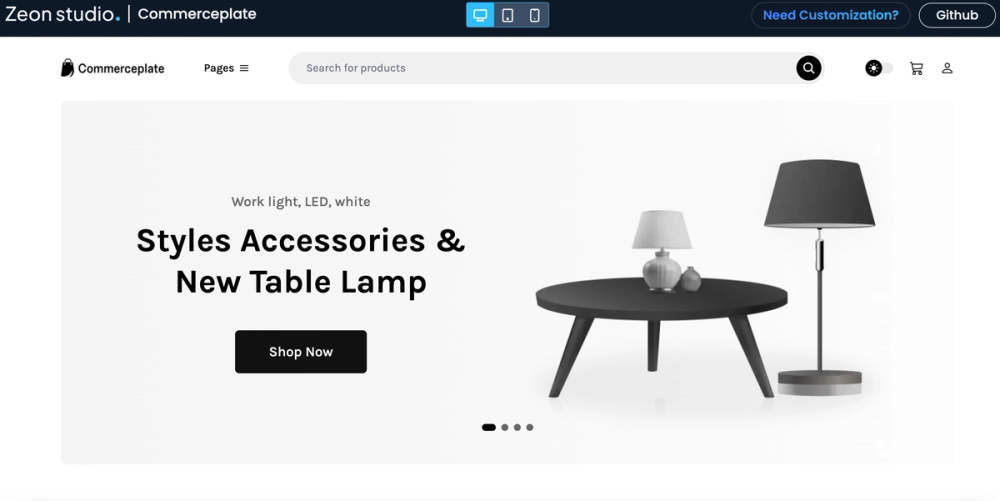The image size is (1000, 501).
Task: Jump to the fourth carousel slide dot
Action: [x=529, y=428]
